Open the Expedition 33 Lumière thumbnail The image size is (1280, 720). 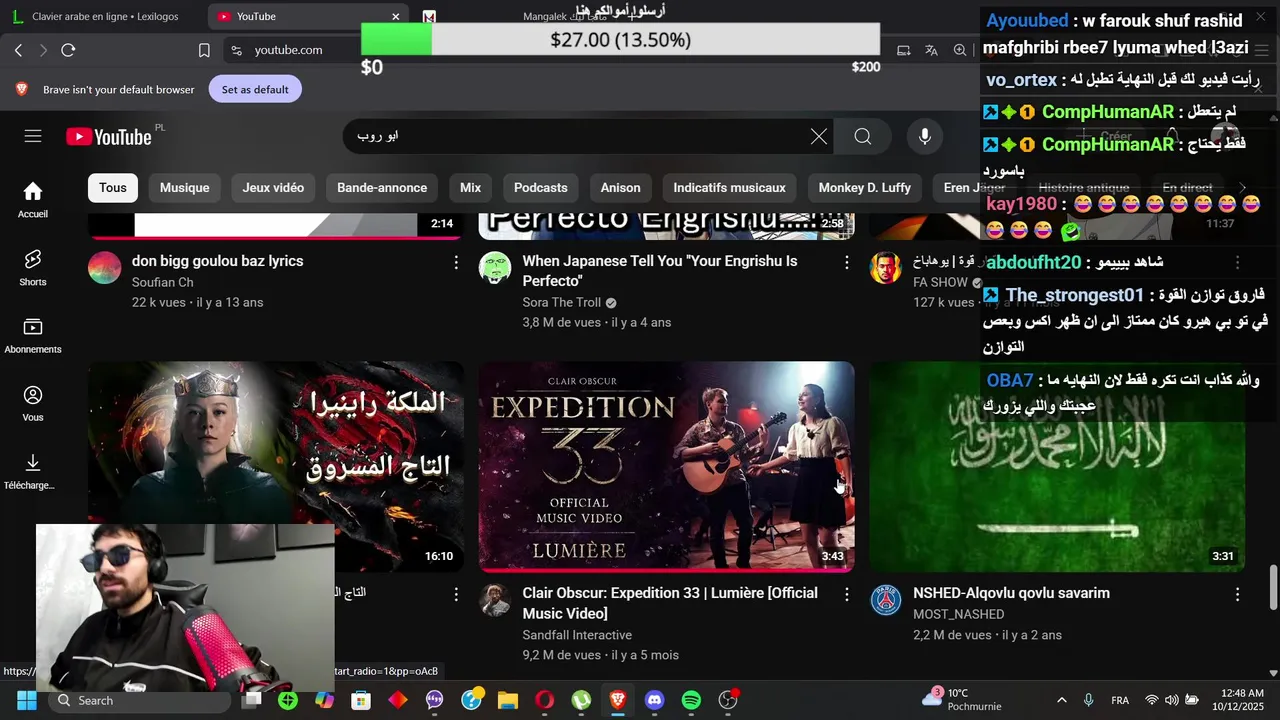coord(666,467)
